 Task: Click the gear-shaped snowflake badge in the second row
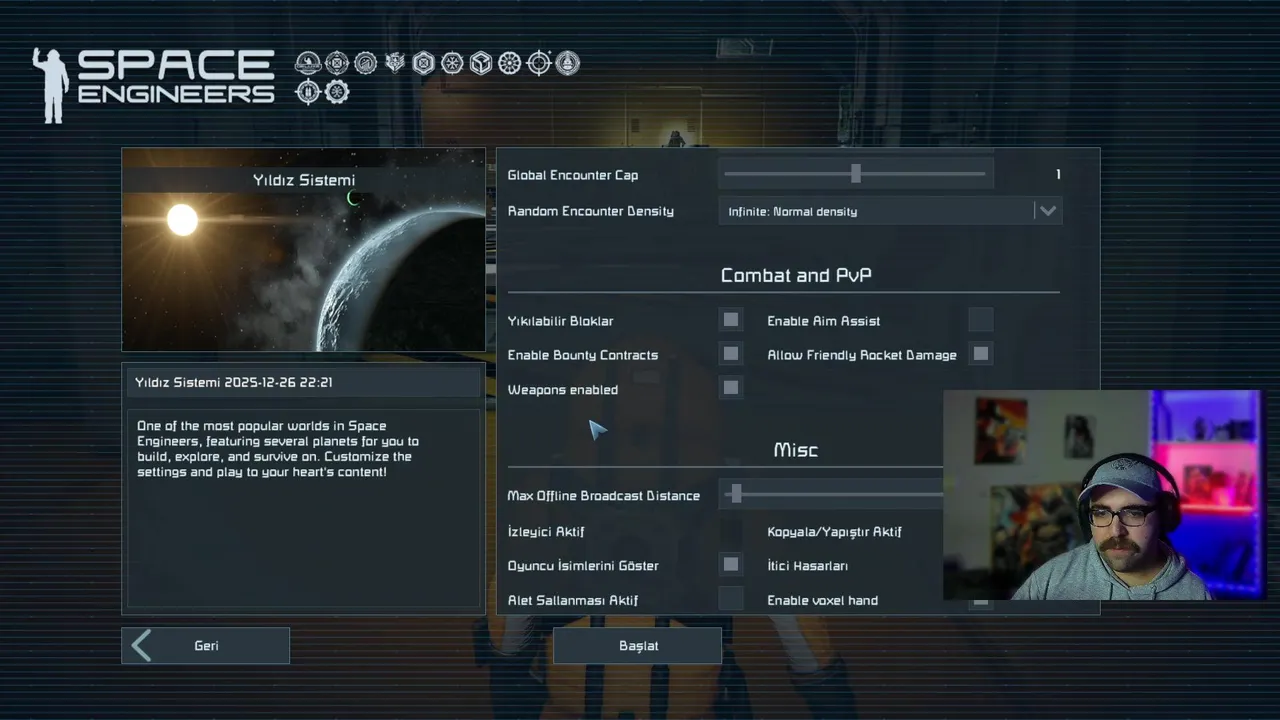coord(337,92)
